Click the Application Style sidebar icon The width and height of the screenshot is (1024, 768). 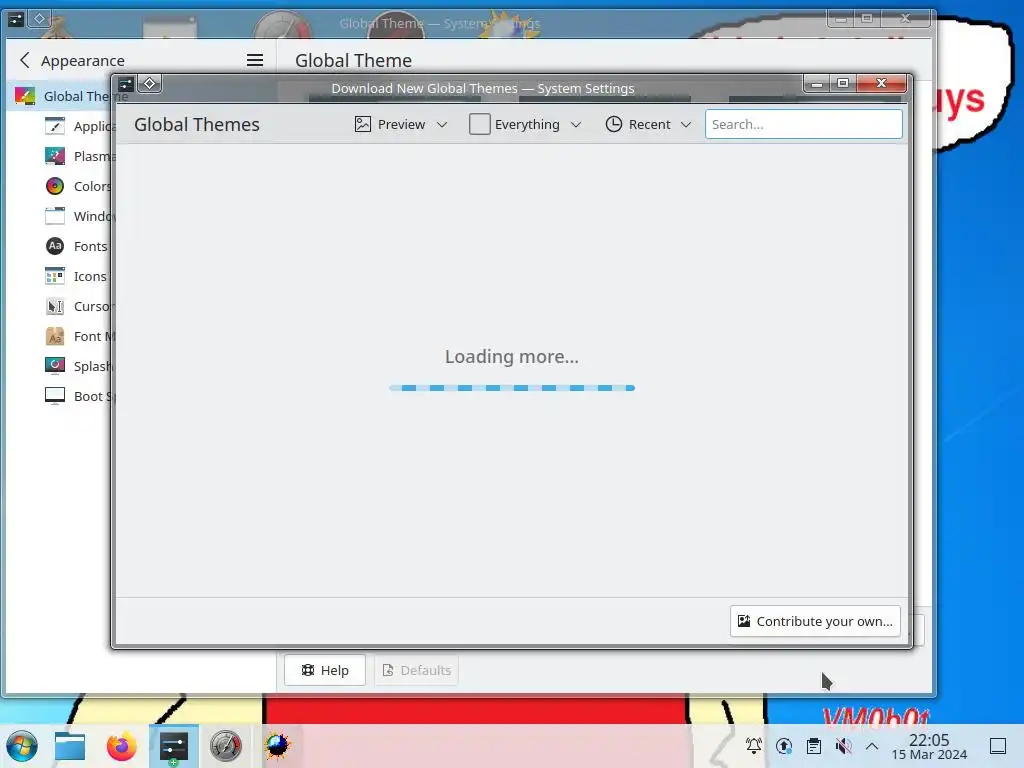(55, 125)
